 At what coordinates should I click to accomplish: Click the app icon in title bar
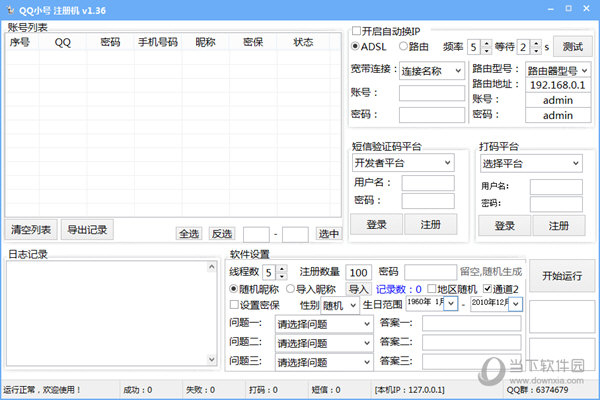pyautogui.click(x=10, y=10)
